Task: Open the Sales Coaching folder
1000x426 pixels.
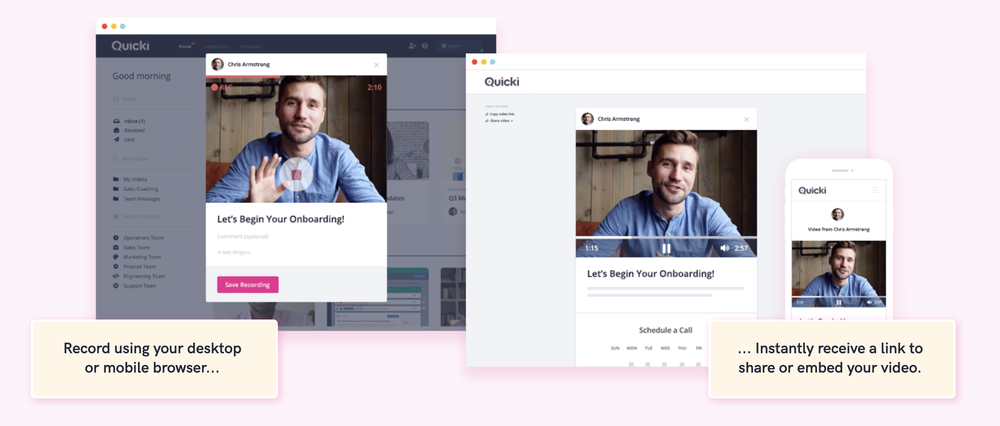Action: point(135,189)
